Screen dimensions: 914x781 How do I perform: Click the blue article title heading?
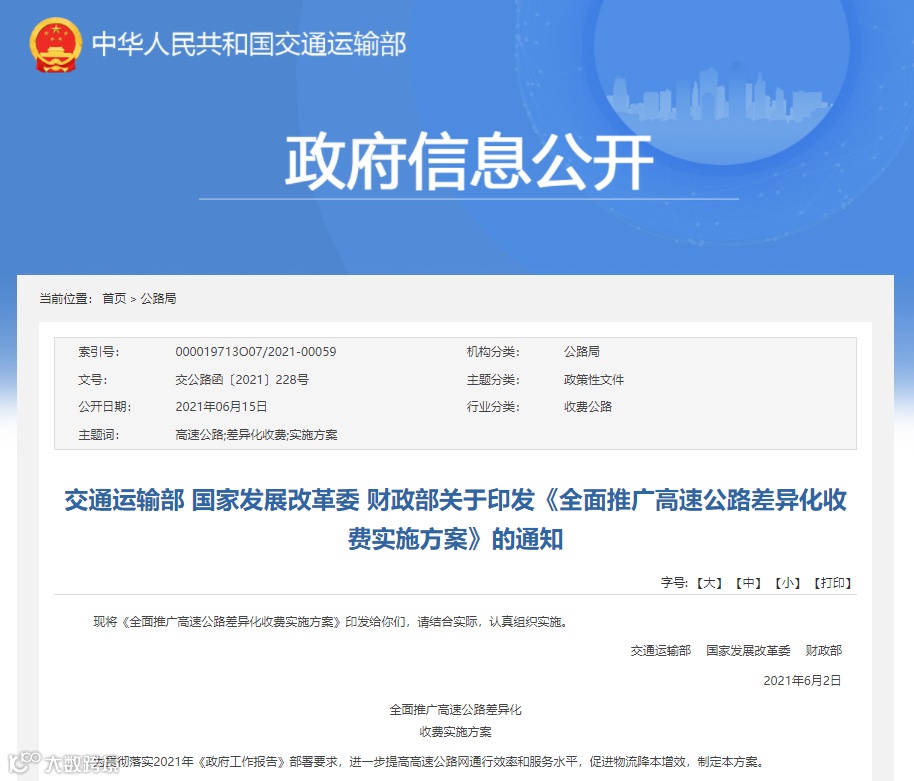tap(455, 519)
